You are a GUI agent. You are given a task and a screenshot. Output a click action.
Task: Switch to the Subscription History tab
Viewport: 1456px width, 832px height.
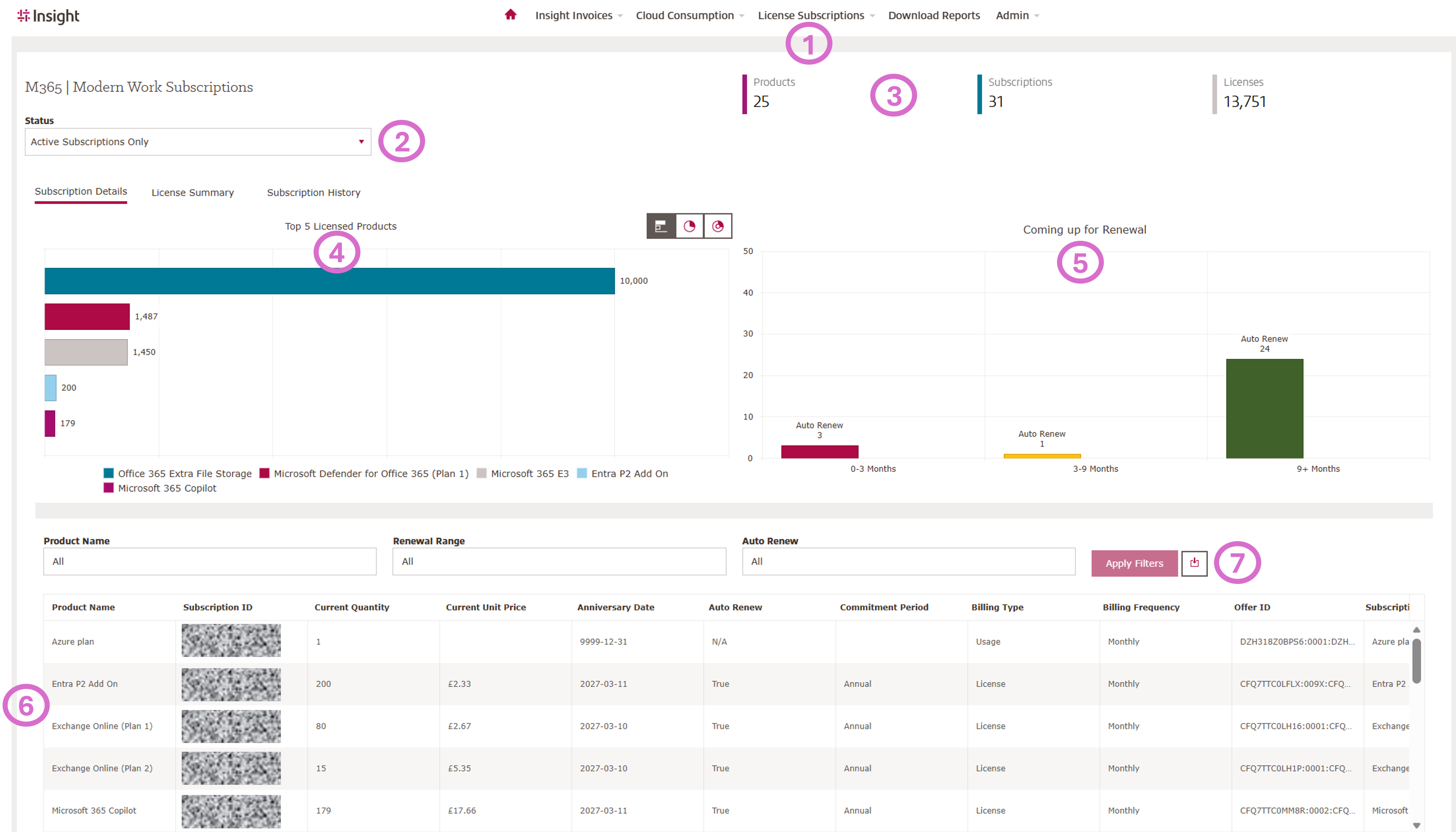coord(313,192)
